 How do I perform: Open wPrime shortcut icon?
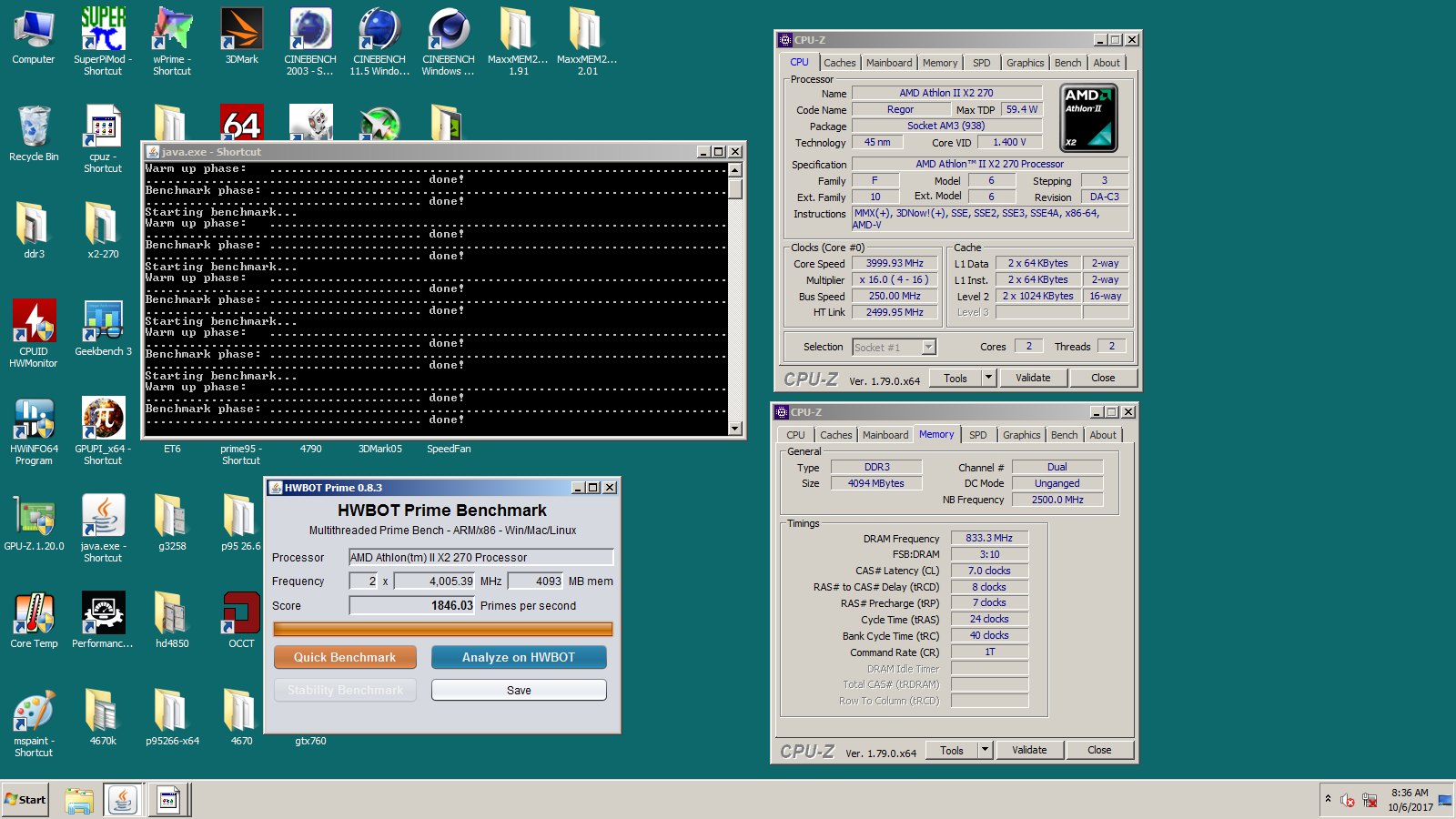click(172, 41)
